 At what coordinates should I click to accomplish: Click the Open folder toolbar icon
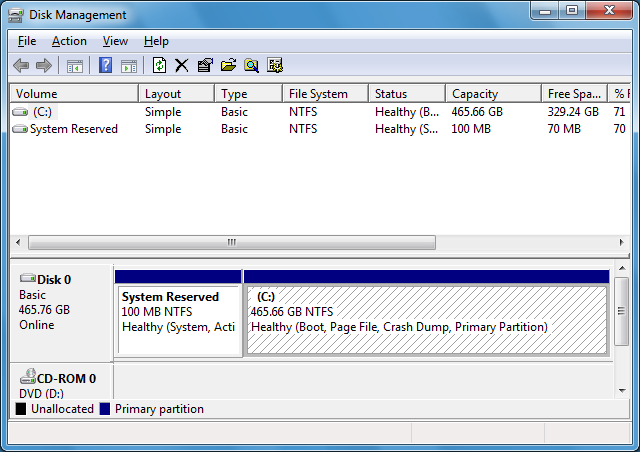(229, 65)
